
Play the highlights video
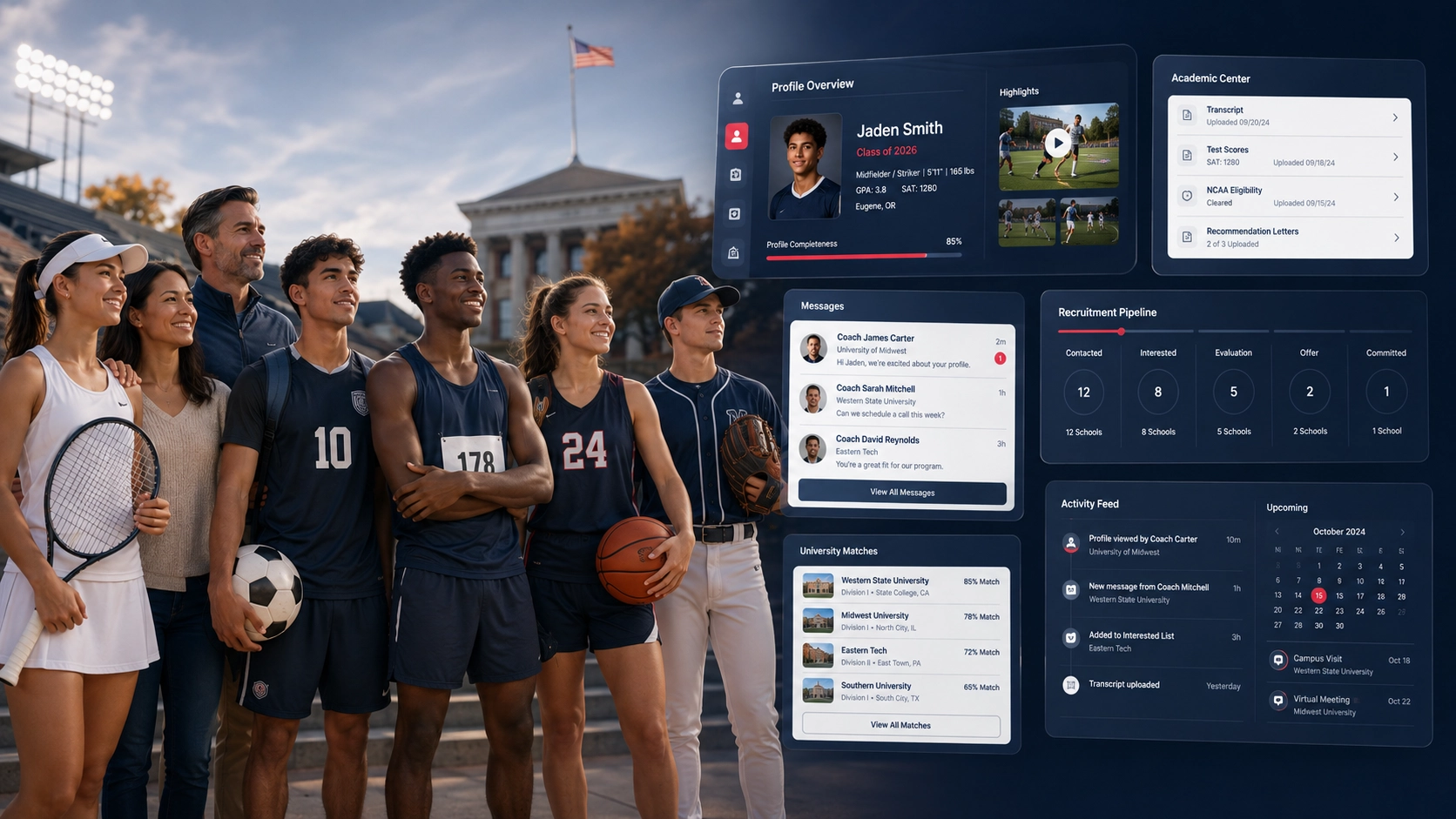click(x=1057, y=143)
